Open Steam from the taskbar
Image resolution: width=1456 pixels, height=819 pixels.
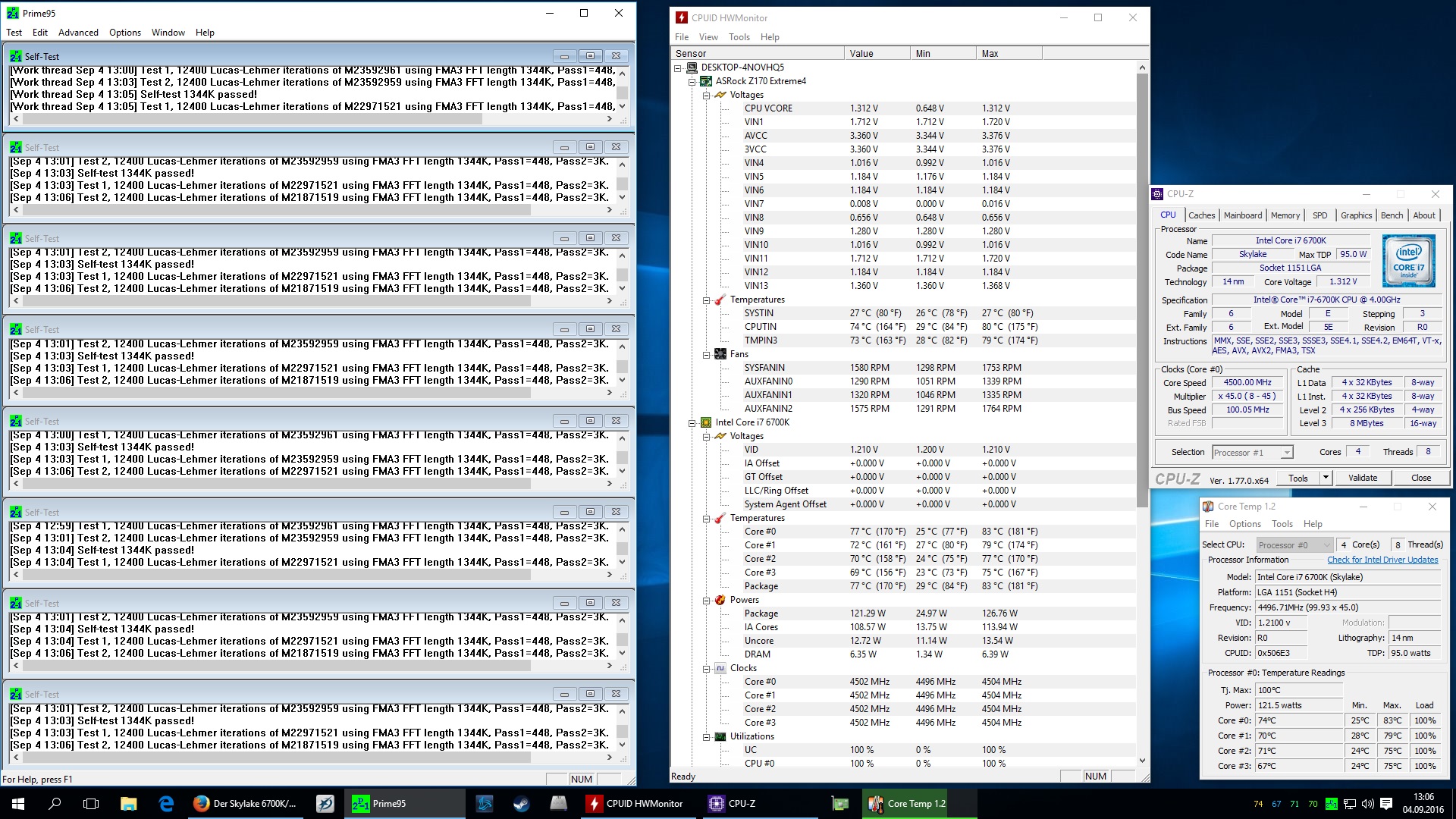pos(521,804)
